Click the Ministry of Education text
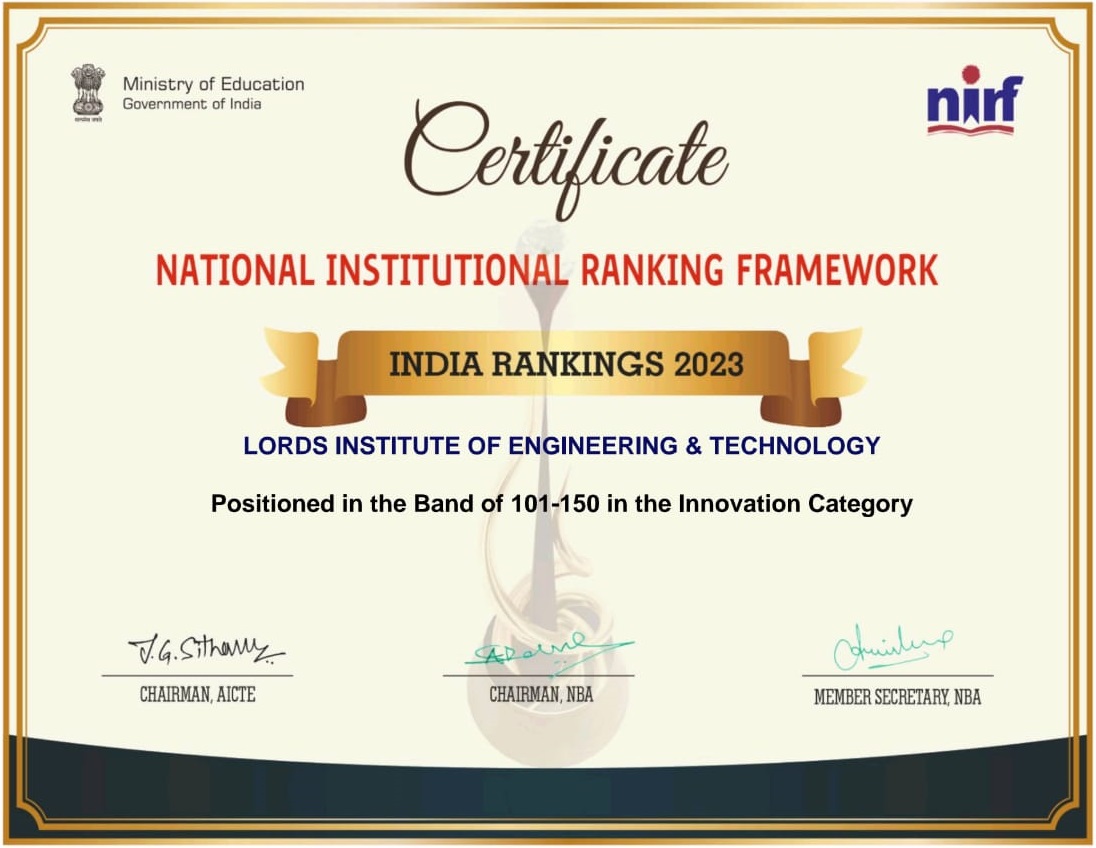 (x=213, y=84)
